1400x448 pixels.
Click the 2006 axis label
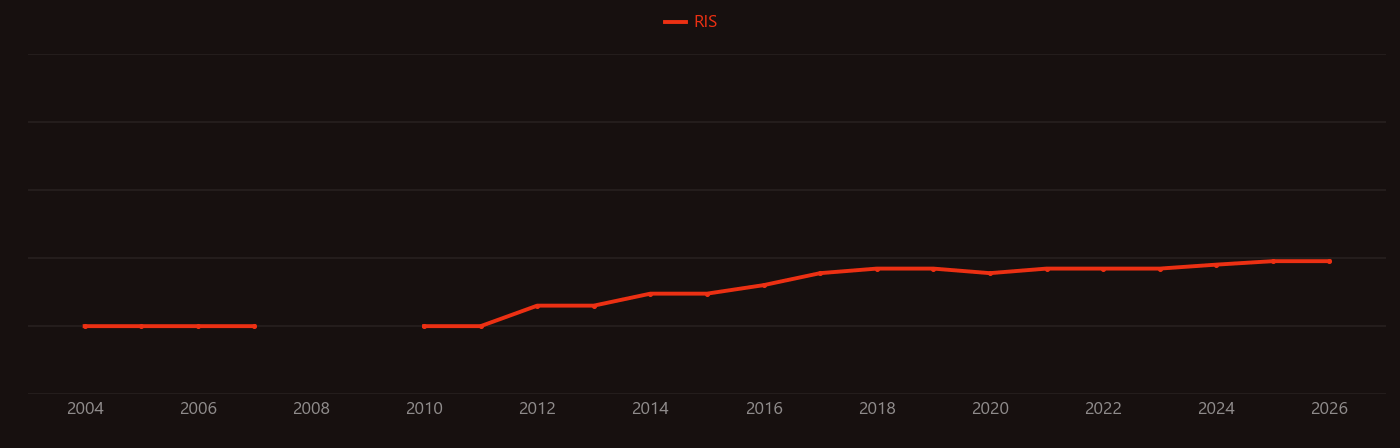click(x=198, y=409)
